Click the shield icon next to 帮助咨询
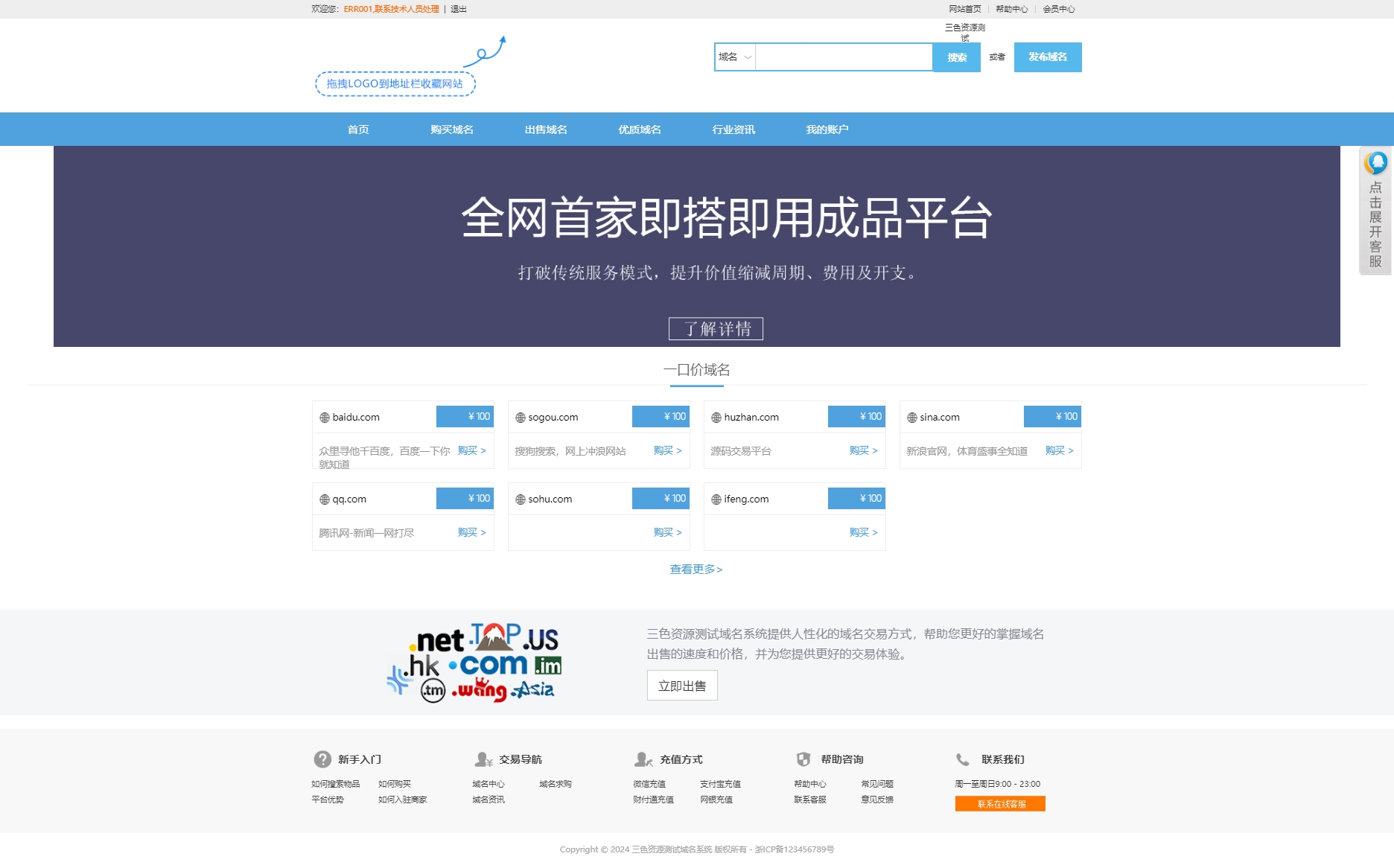Viewport: 1394px width, 868px height. [805, 759]
